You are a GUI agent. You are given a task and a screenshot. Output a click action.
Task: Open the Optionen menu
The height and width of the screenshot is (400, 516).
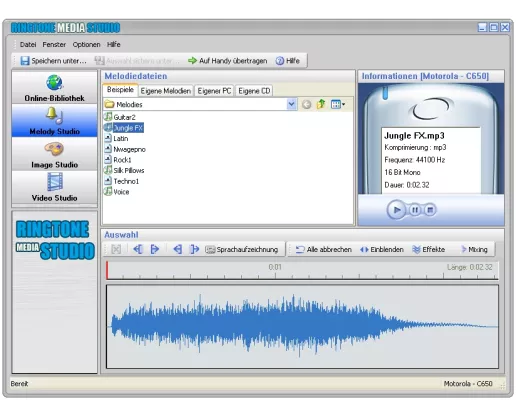click(86, 44)
